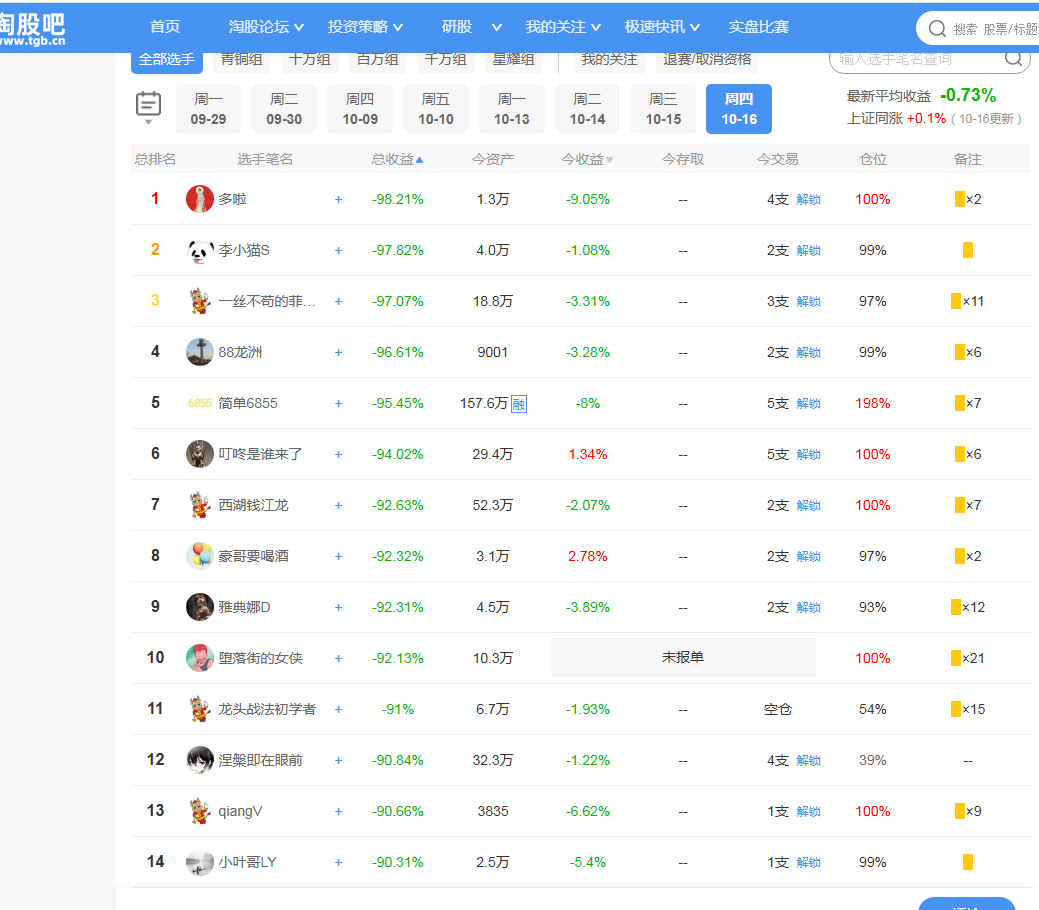Go to 首页 in the top navigation

click(x=164, y=27)
